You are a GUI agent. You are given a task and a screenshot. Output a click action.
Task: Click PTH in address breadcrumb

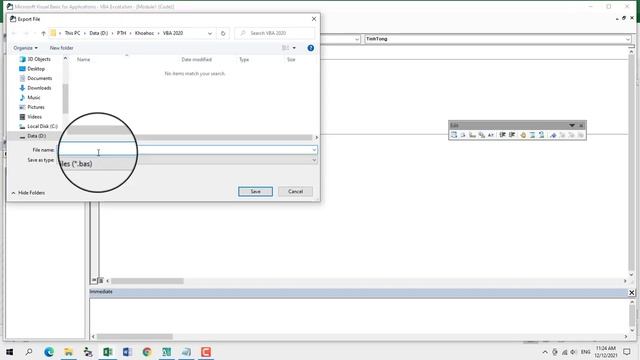[x=122, y=33]
